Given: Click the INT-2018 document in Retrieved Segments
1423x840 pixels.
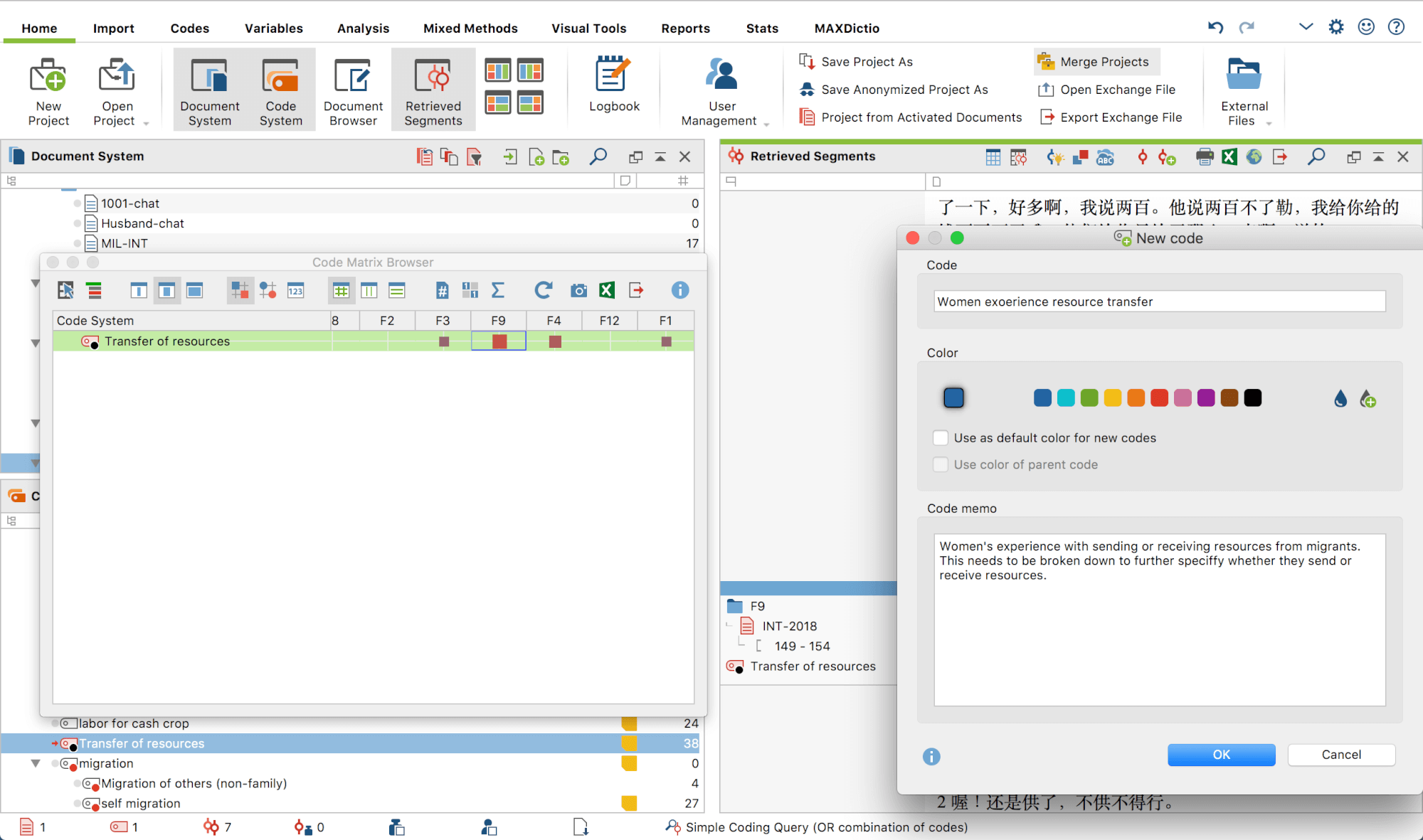Looking at the screenshot, I should pyautogui.click(x=789, y=626).
